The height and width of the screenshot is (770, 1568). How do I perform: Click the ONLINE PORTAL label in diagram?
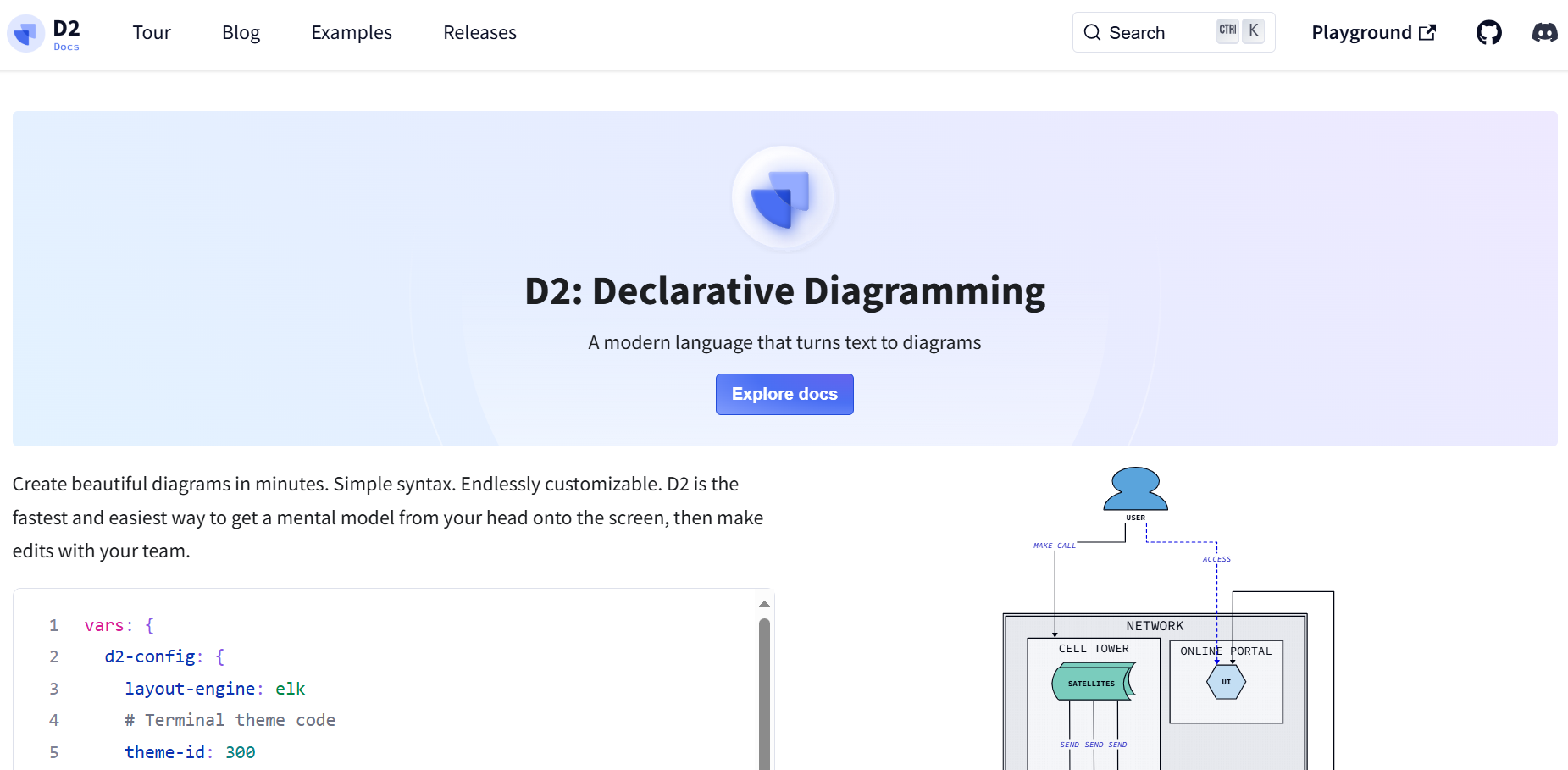coord(1226,651)
